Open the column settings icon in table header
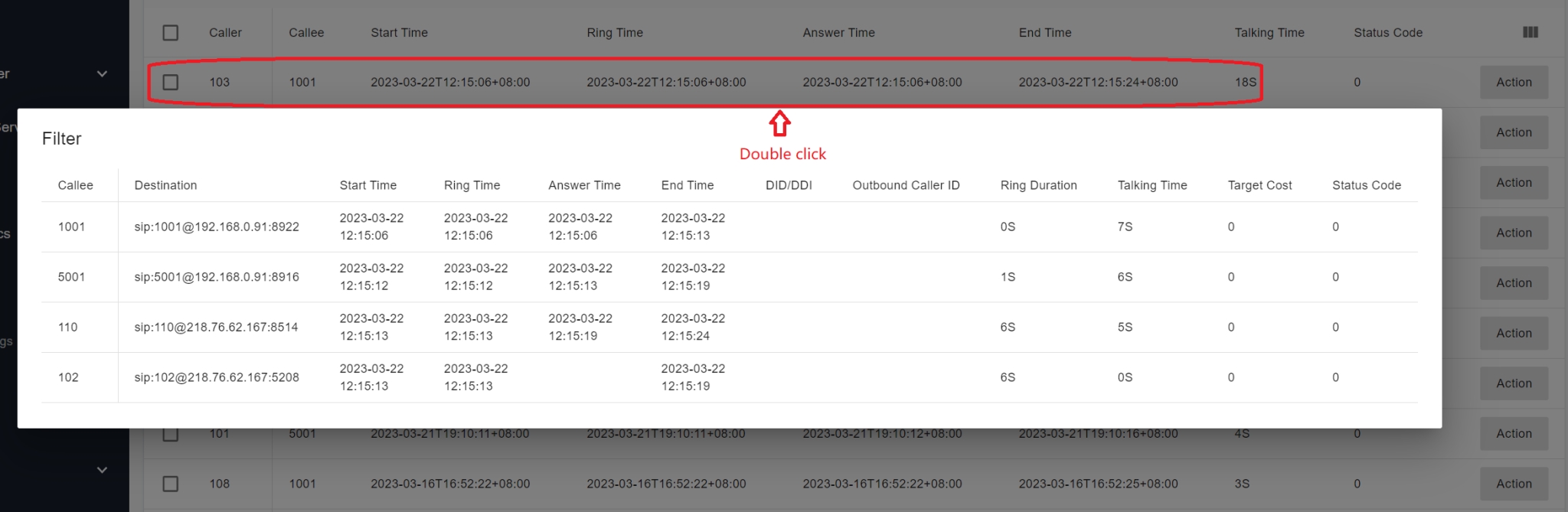This screenshot has height=512, width=1568. point(1530,32)
